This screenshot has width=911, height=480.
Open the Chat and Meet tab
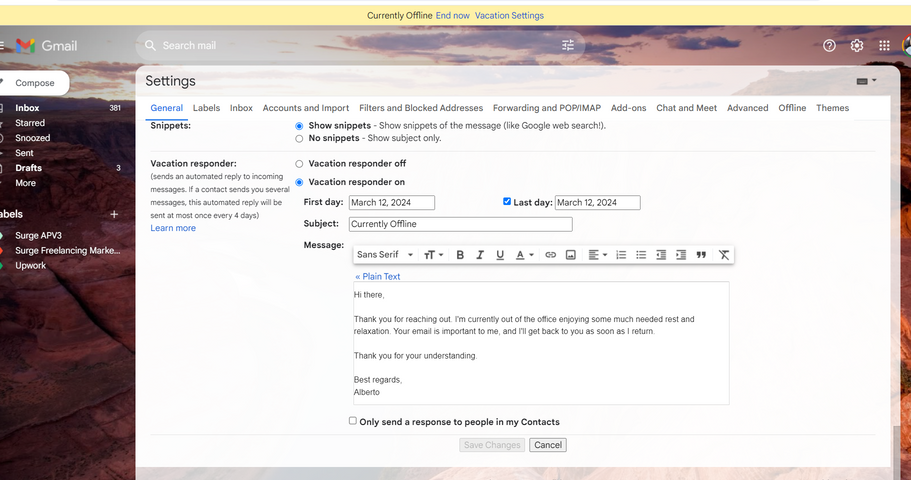[x=686, y=108]
